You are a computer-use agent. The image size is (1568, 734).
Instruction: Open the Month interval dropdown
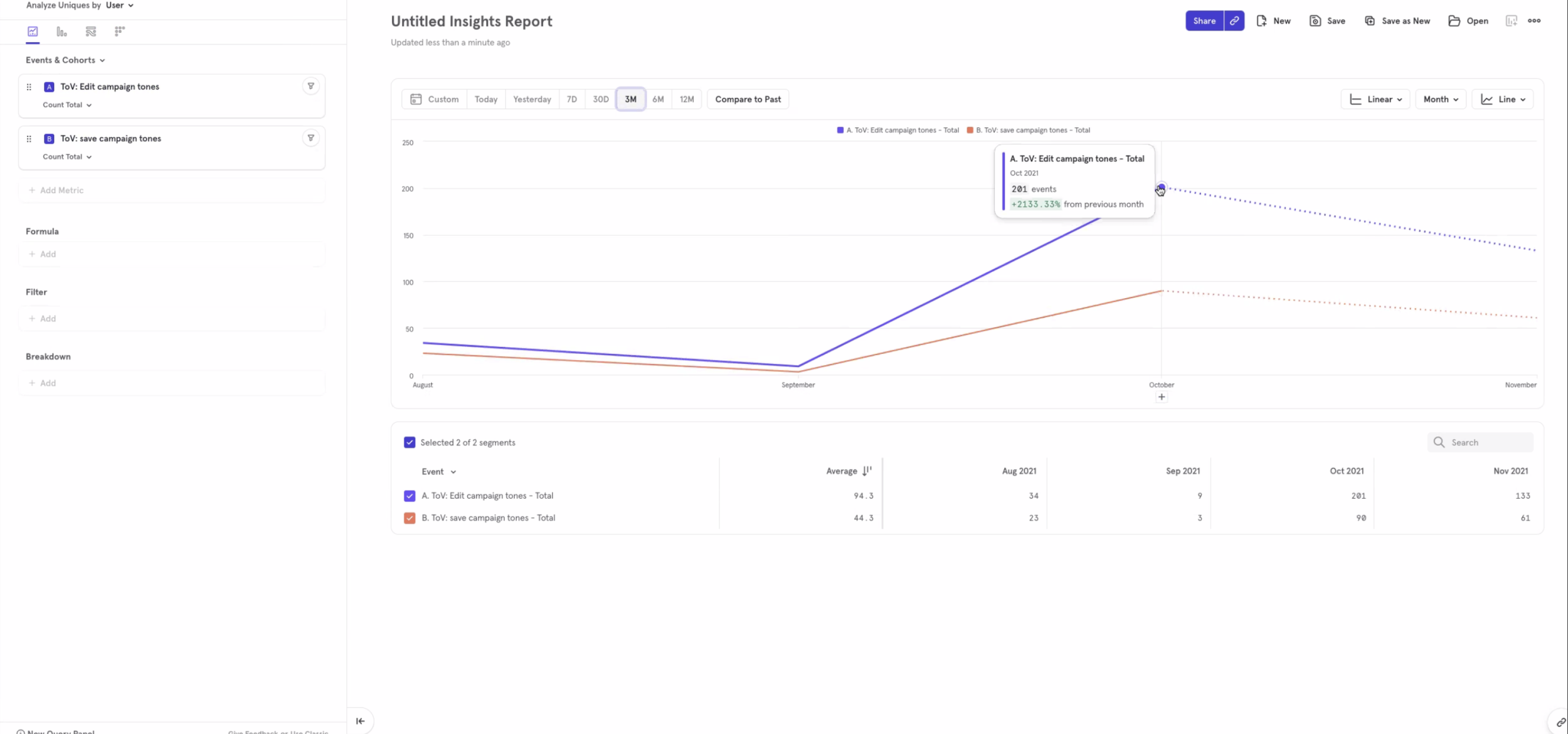pos(1440,99)
